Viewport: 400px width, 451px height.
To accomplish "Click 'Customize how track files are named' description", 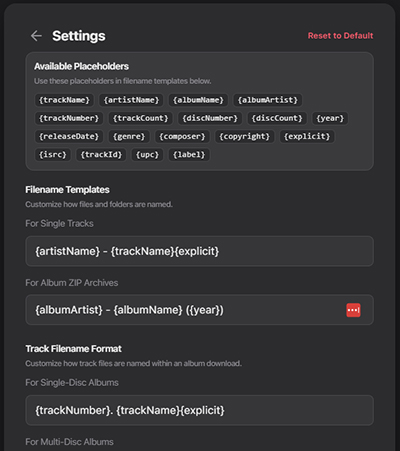I will [133, 363].
